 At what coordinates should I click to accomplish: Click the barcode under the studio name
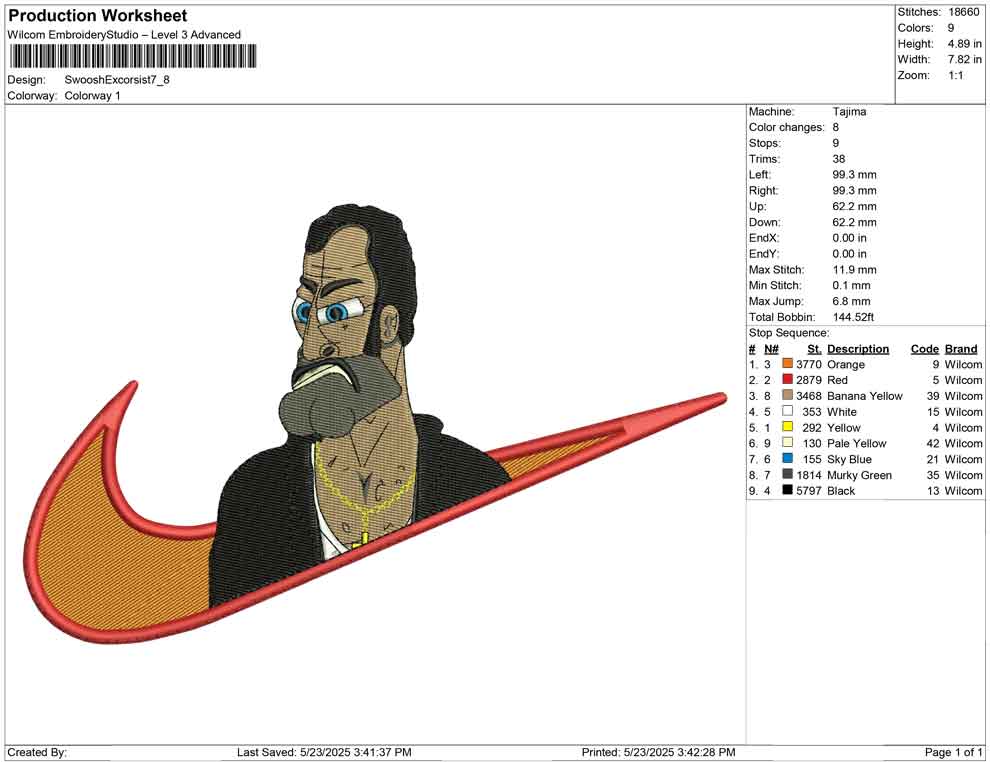(x=133, y=56)
